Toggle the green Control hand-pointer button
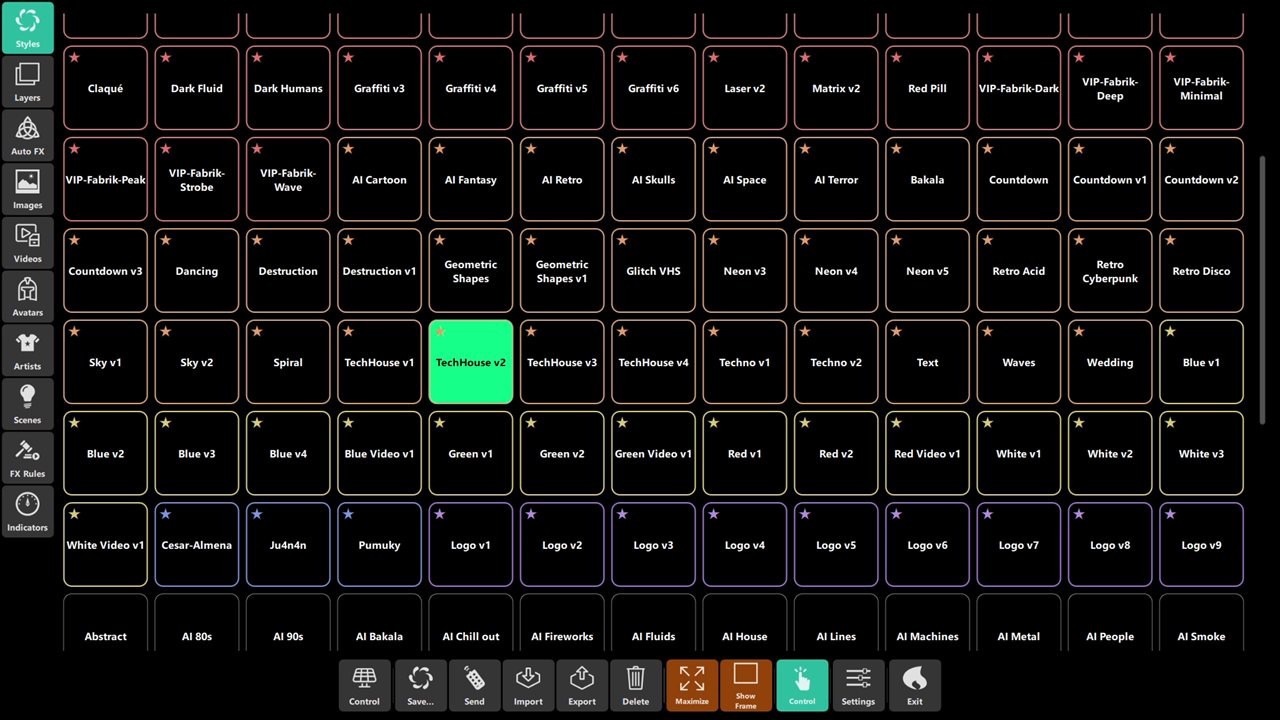The image size is (1280, 720). coord(802,685)
